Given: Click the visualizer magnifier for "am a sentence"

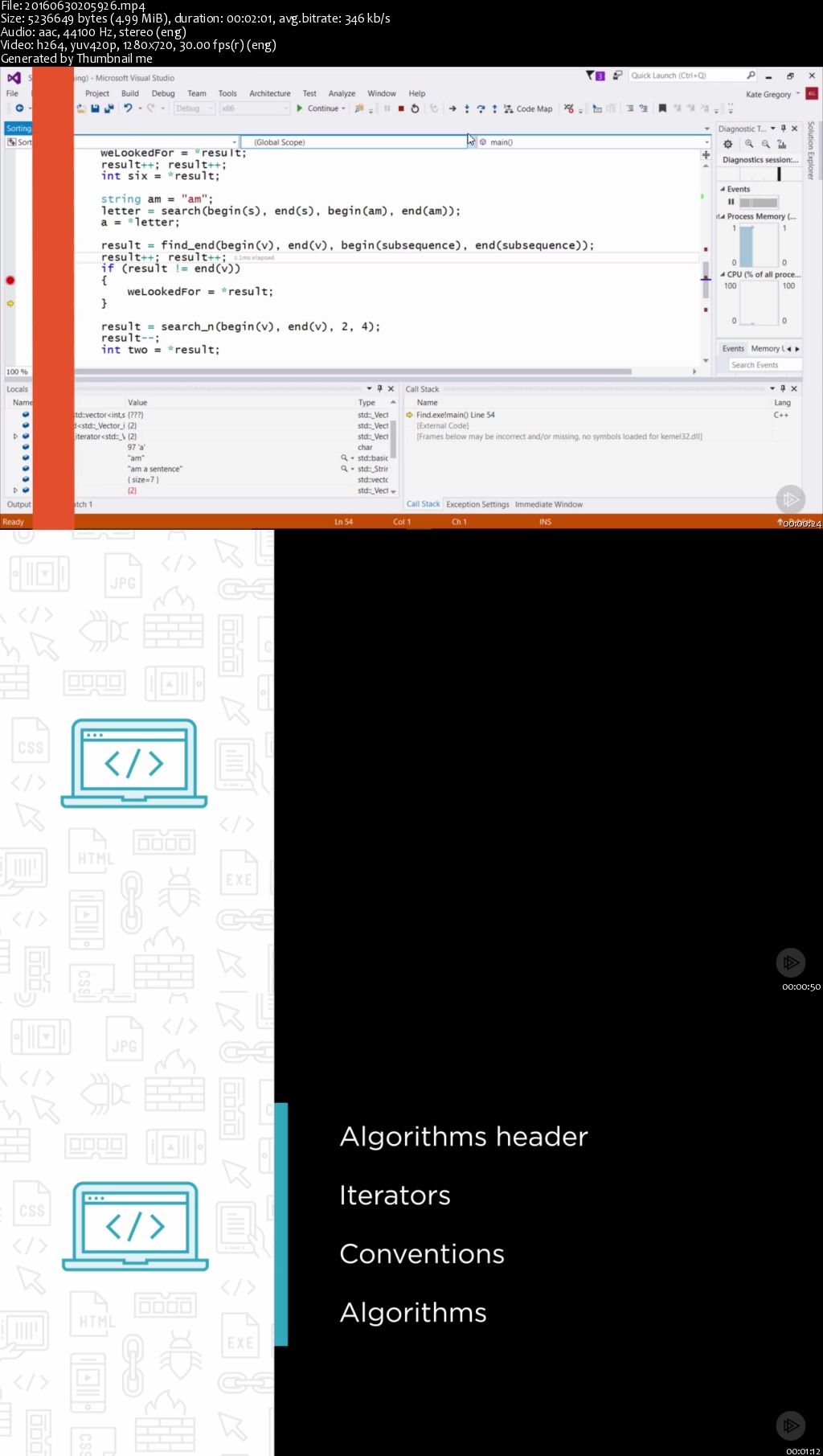Looking at the screenshot, I should (x=344, y=469).
